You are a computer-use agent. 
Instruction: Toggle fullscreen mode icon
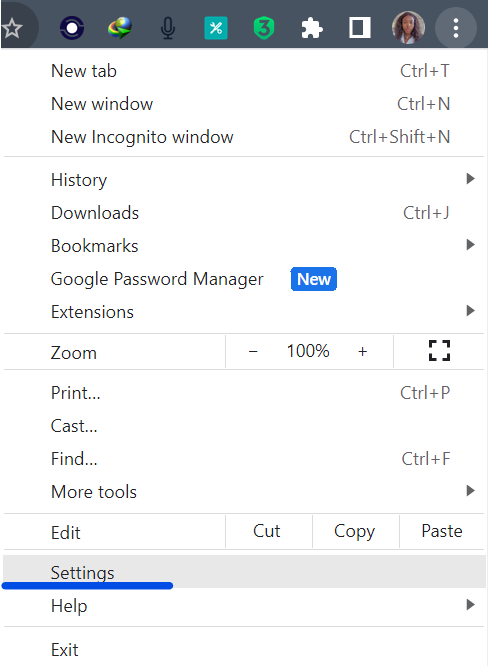439,351
